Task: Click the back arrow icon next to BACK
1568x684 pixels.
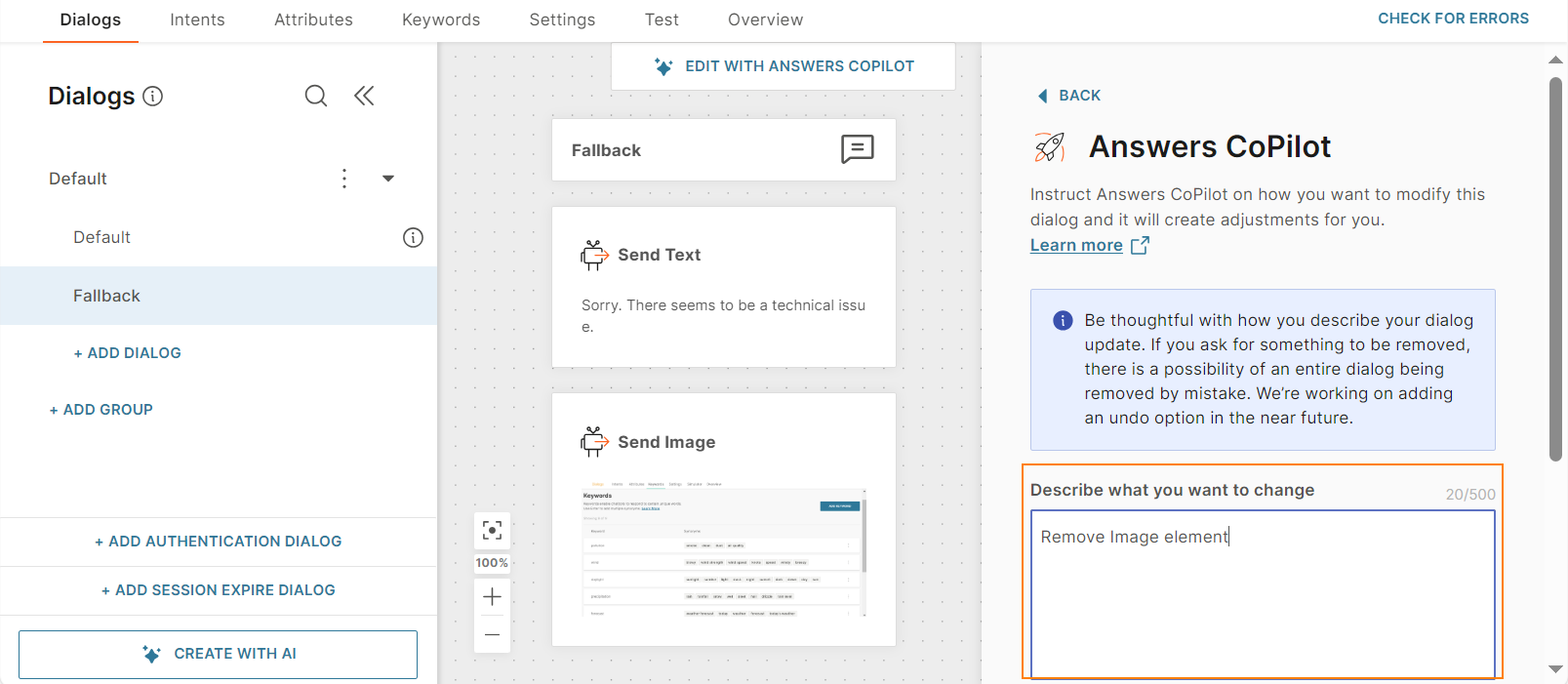Action: [1042, 96]
